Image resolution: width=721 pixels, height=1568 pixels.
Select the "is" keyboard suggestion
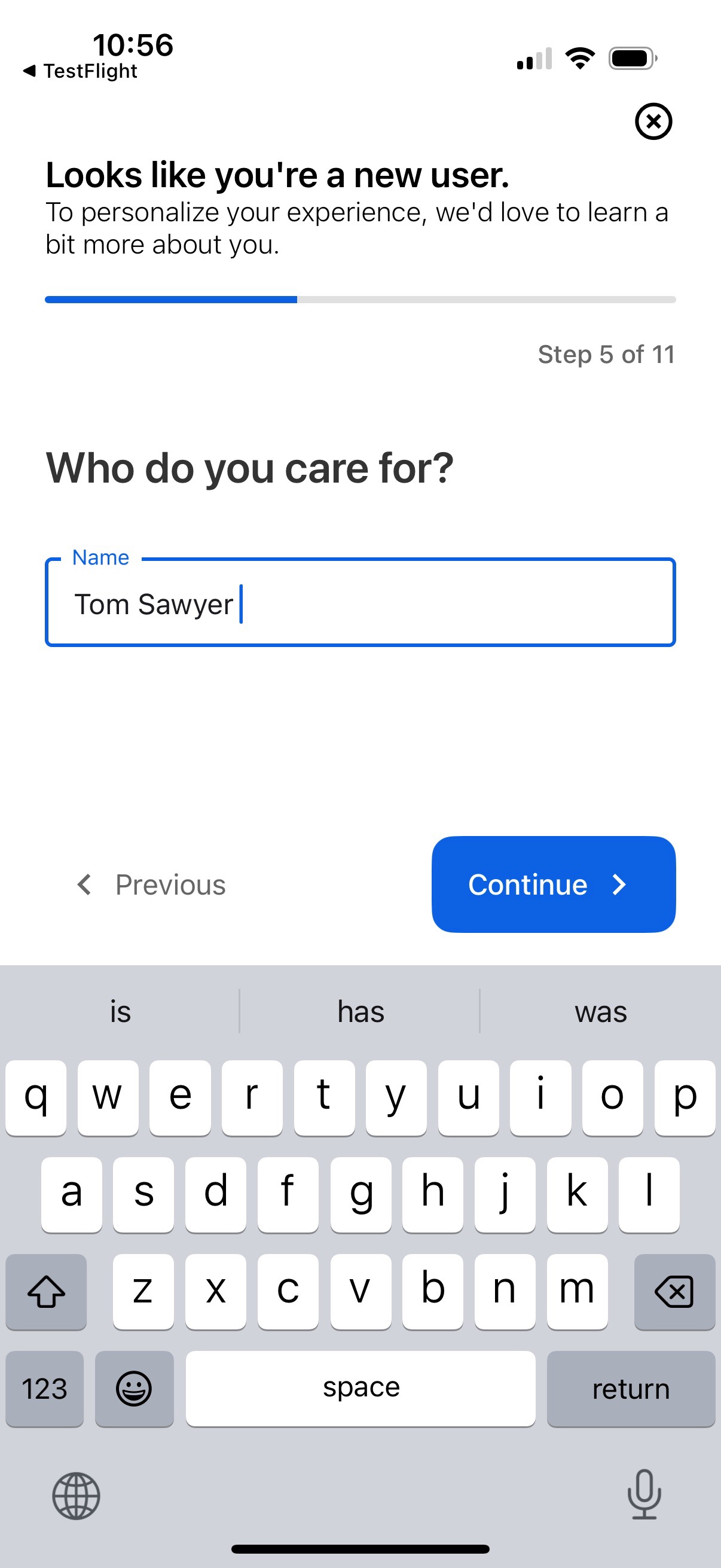pyautogui.click(x=121, y=1012)
